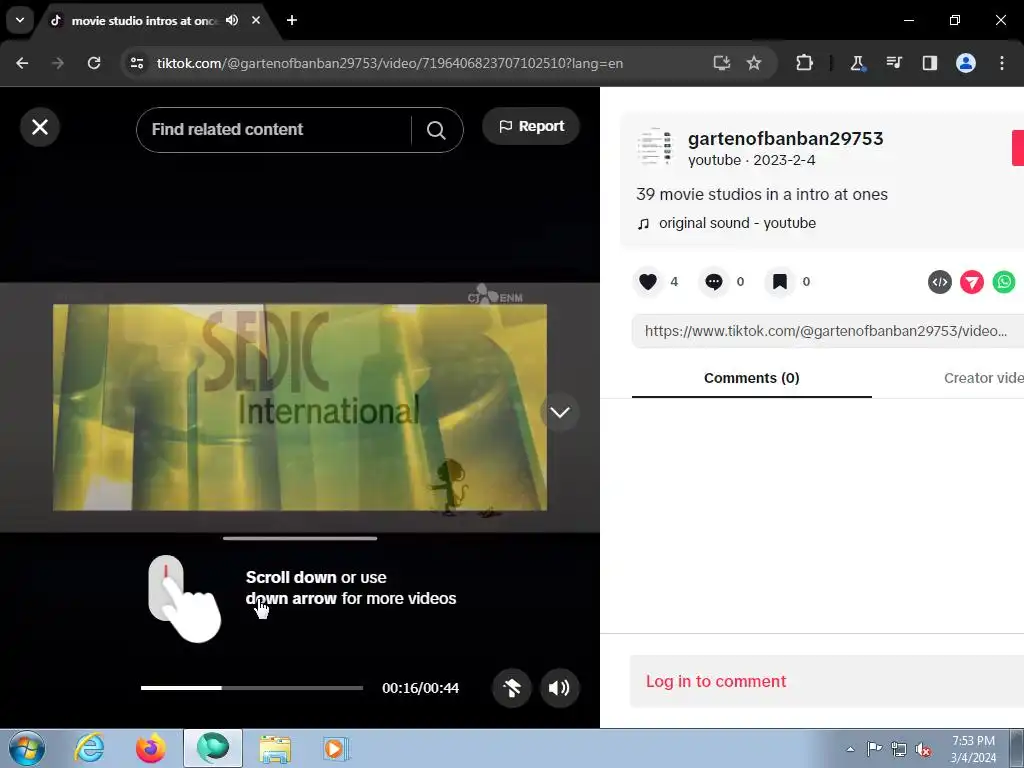Go to next video with down chevron
1024x768 pixels.
pyautogui.click(x=560, y=412)
